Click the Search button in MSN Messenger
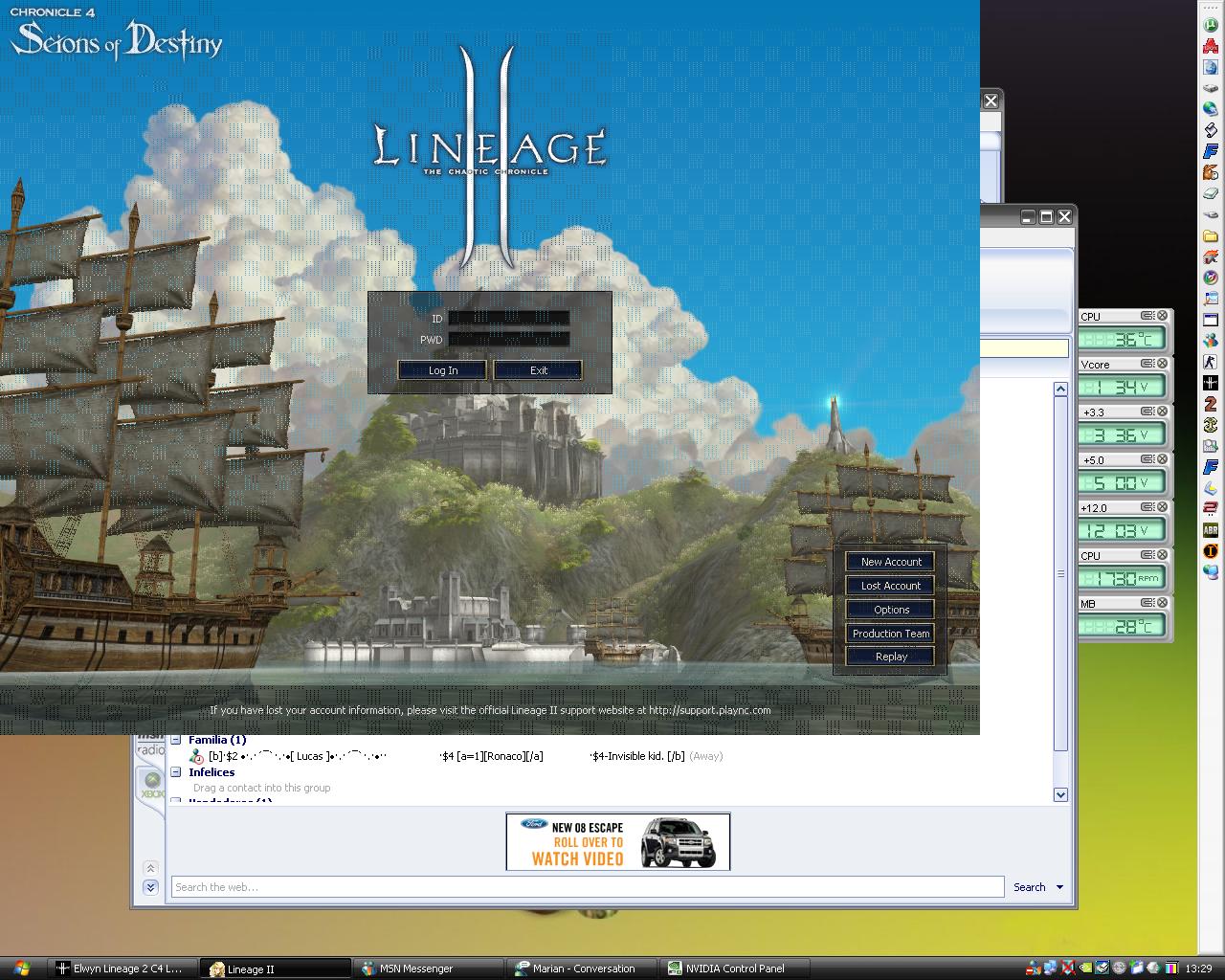 click(1030, 887)
